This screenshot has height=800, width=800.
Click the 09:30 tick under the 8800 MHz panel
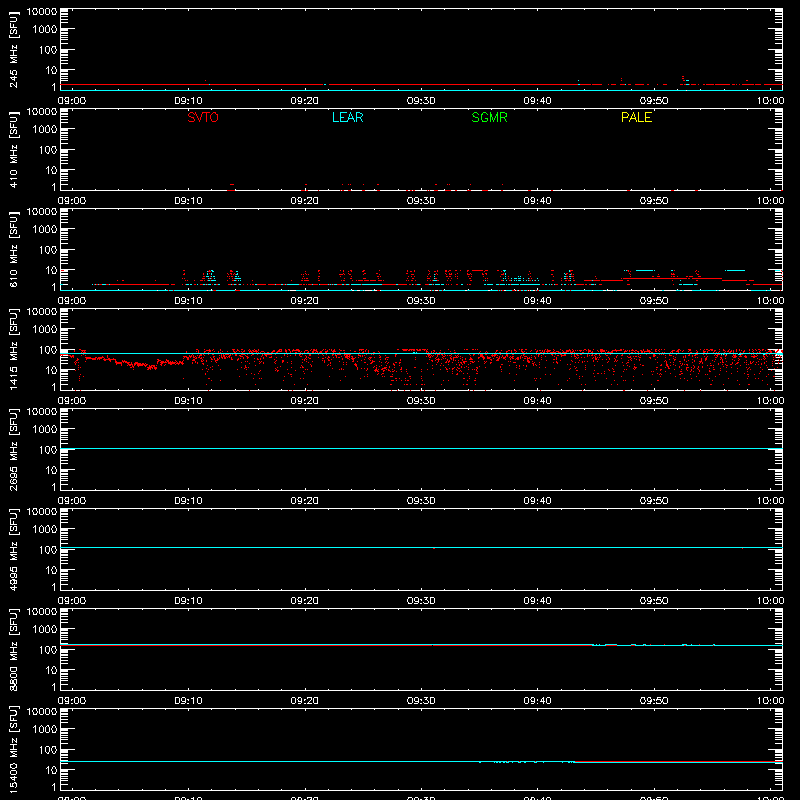(x=421, y=701)
